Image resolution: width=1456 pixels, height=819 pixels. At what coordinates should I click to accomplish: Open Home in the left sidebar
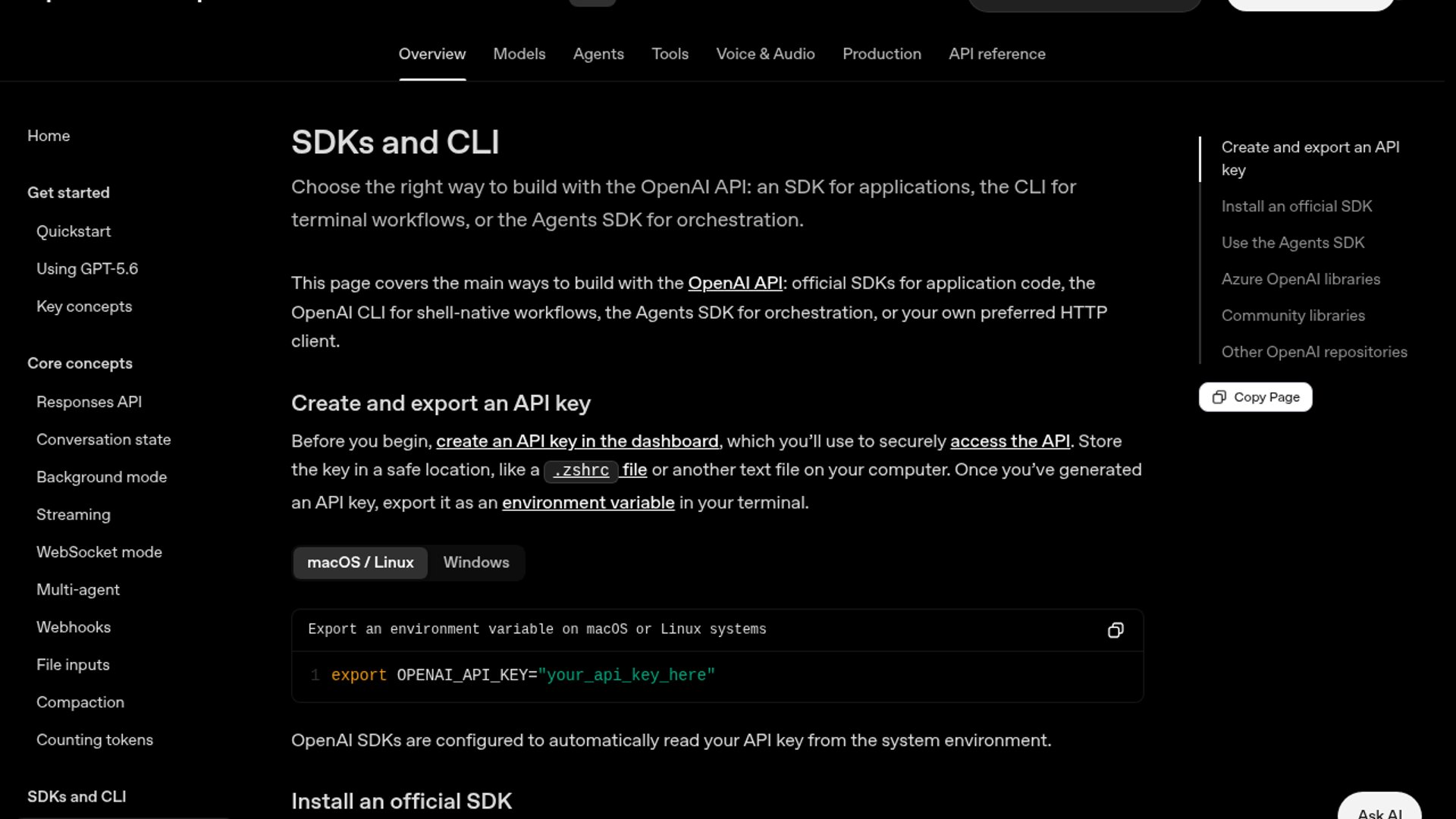[49, 136]
